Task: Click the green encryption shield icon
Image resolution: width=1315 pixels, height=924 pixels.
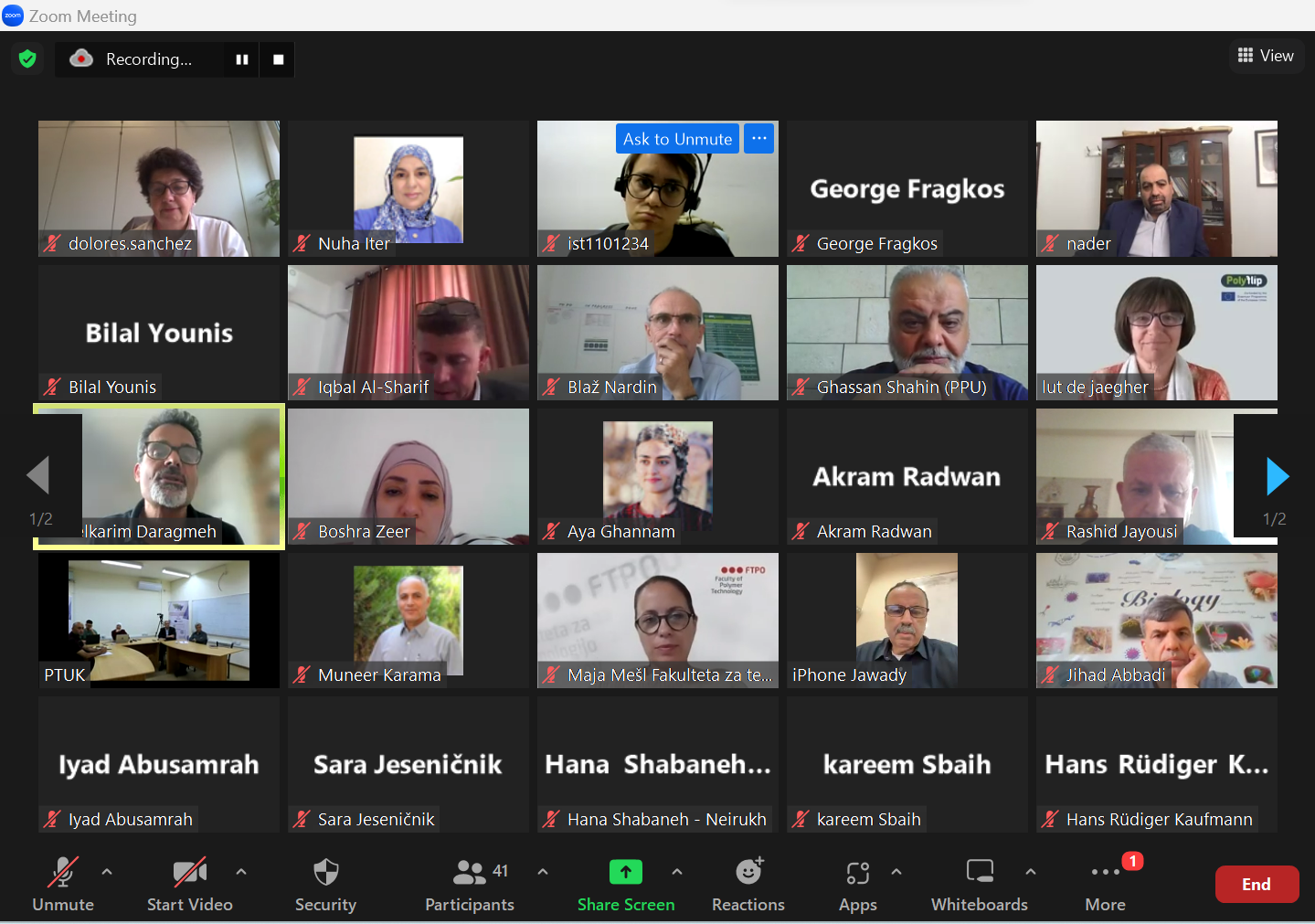Action: click(x=27, y=59)
